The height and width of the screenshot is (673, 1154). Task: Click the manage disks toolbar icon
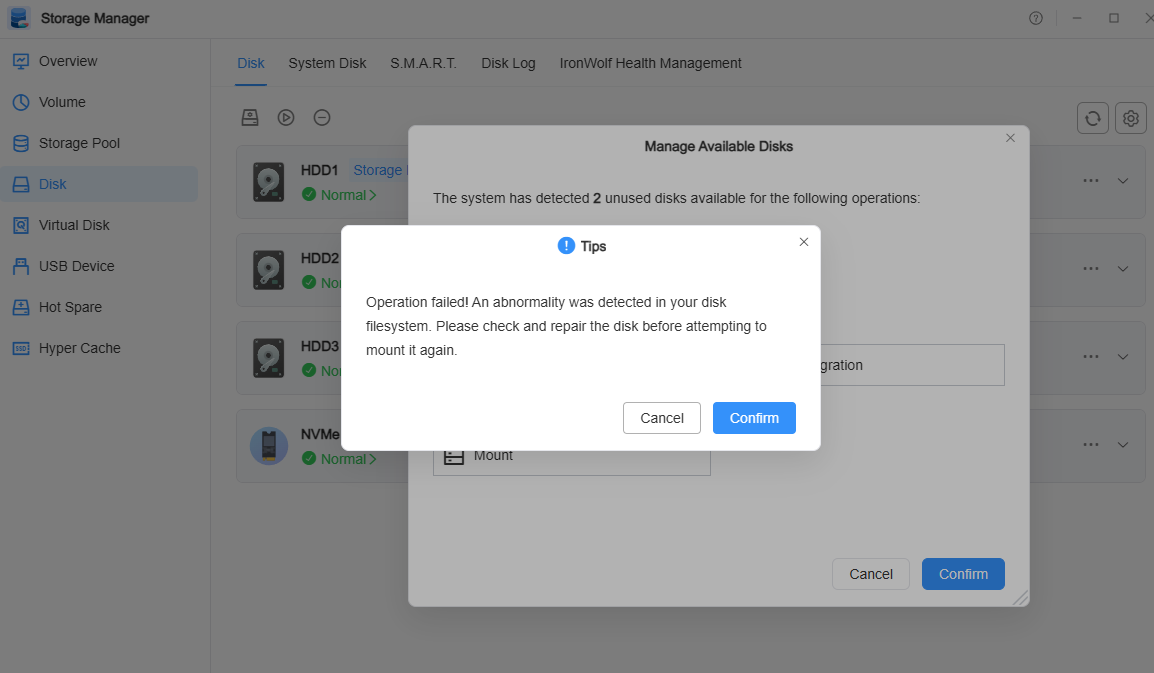[x=250, y=118]
